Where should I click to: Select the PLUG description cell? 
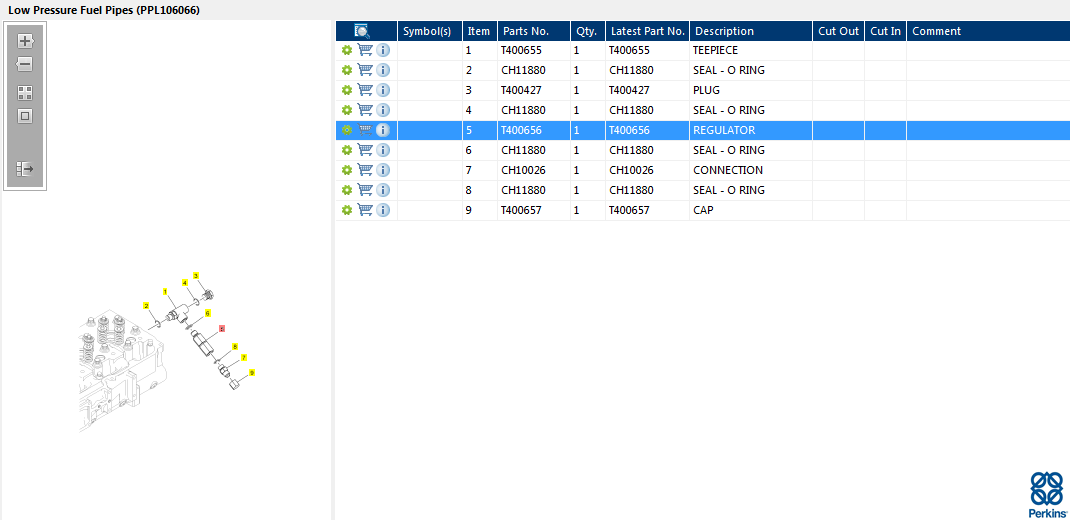(751, 90)
